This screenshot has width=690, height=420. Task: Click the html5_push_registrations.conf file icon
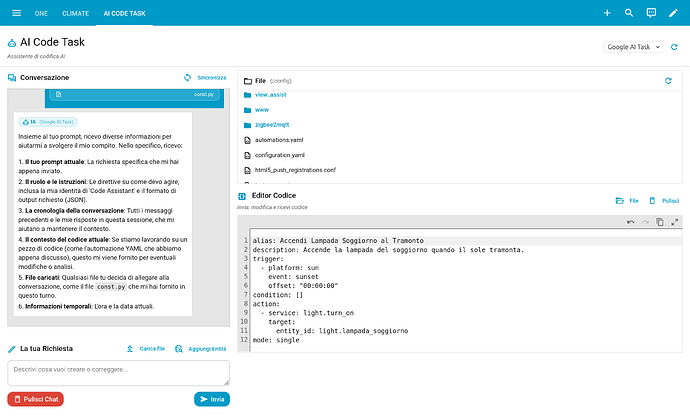coord(247,170)
